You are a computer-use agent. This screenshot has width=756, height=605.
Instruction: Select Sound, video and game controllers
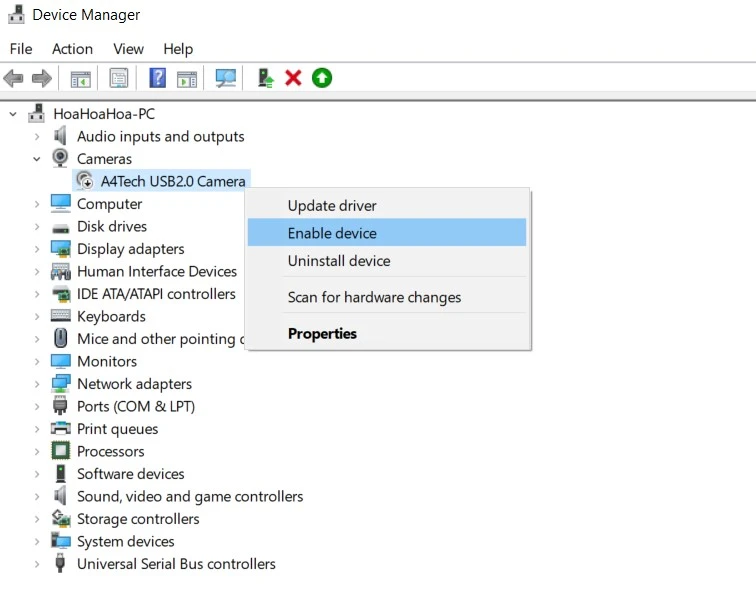pyautogui.click(x=189, y=496)
